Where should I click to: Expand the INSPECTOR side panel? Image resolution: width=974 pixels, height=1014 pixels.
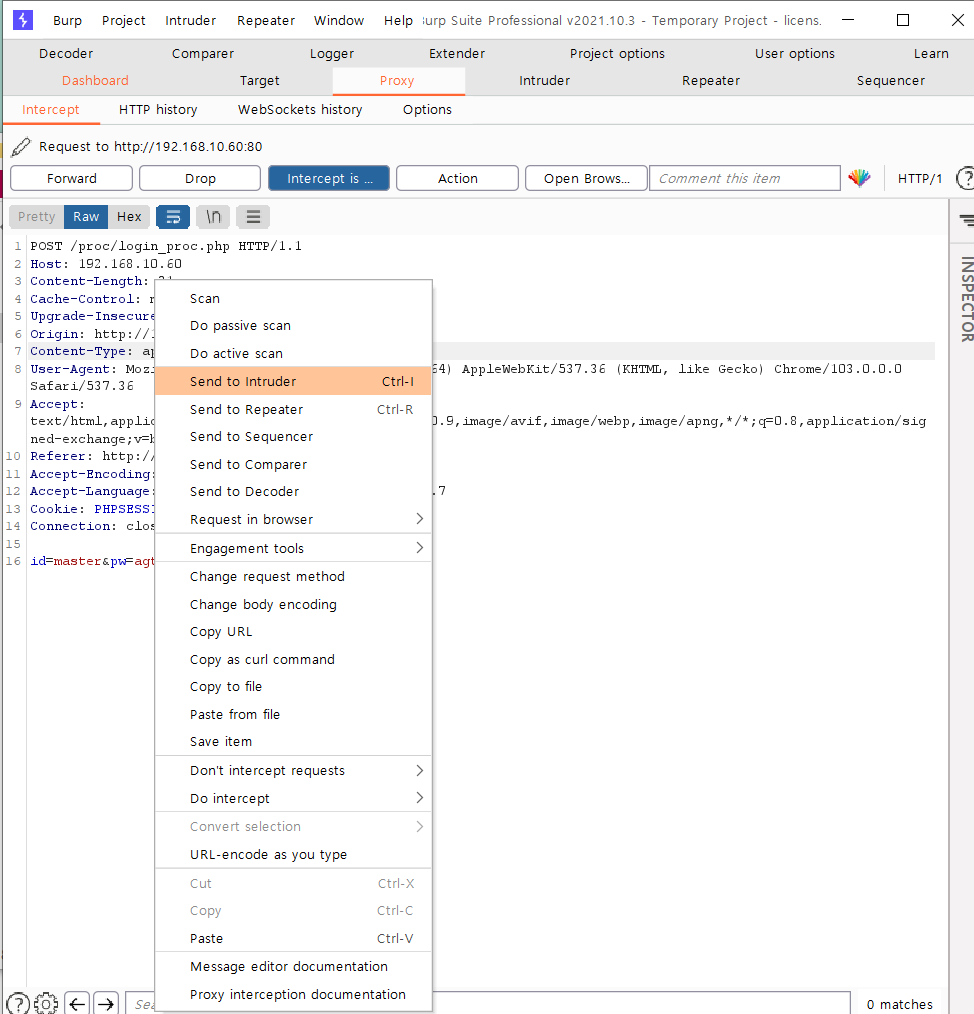(x=967, y=299)
